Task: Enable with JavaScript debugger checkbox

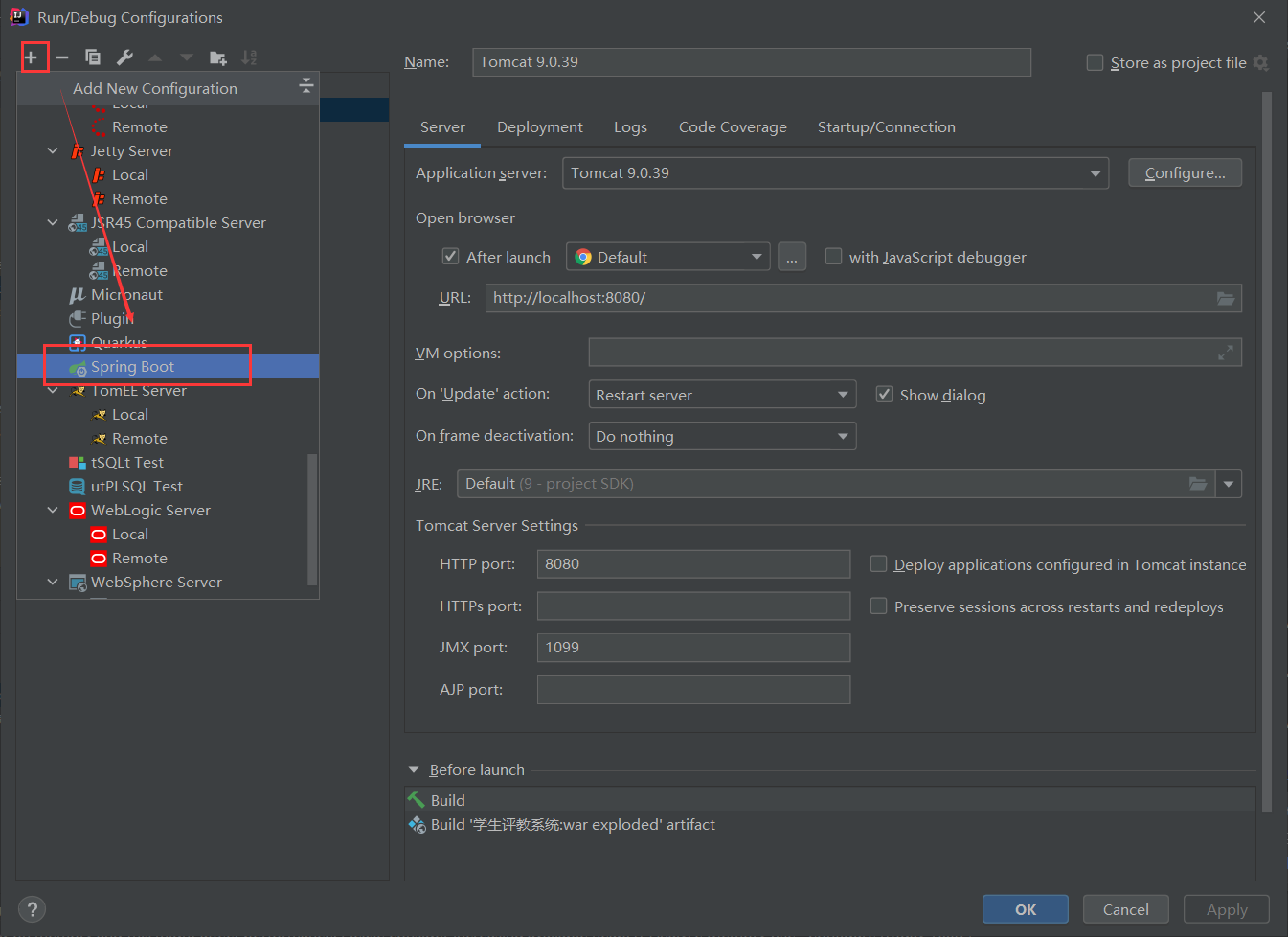Action: coord(833,256)
